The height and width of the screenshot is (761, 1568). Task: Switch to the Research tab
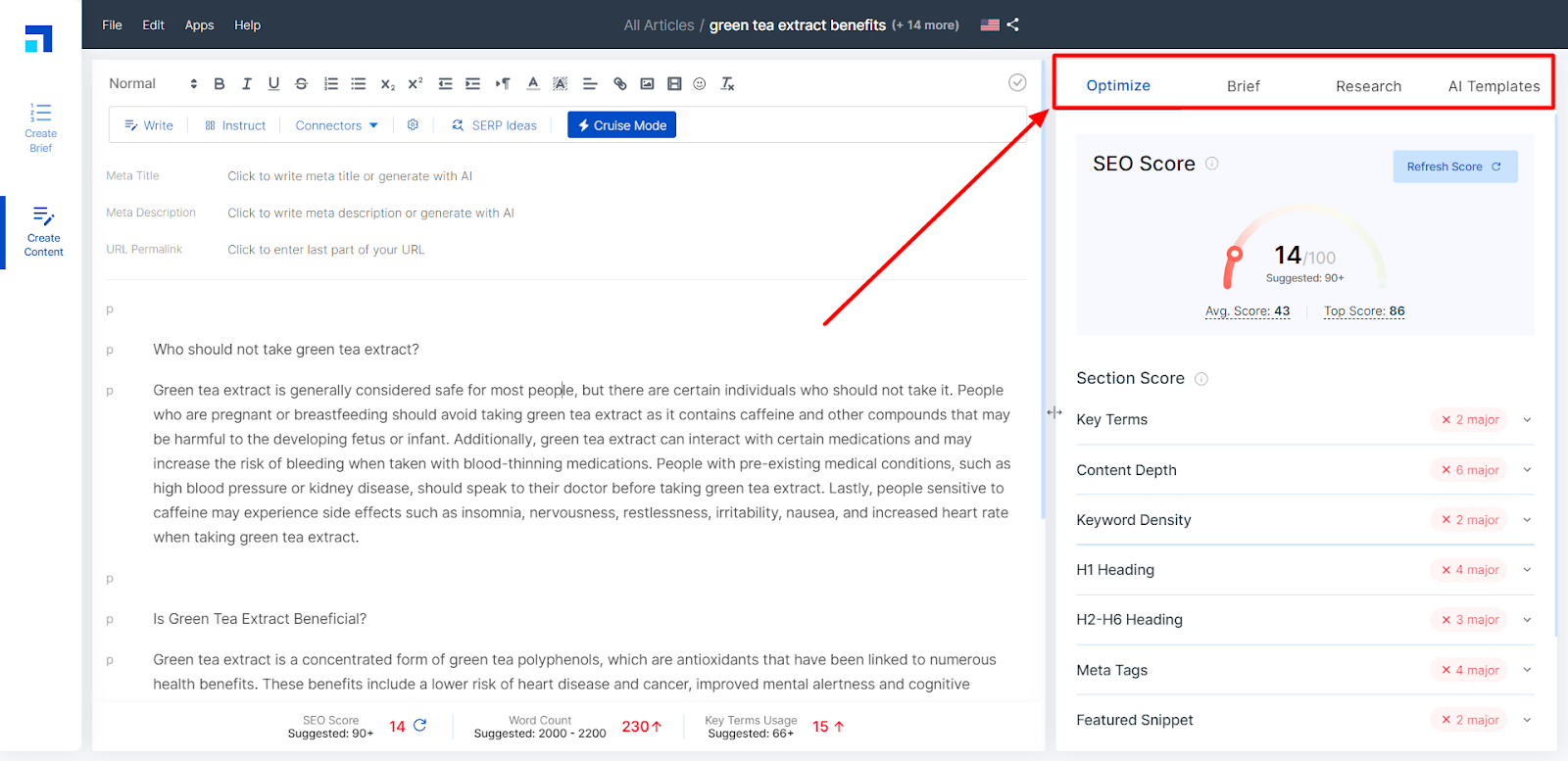coord(1368,86)
